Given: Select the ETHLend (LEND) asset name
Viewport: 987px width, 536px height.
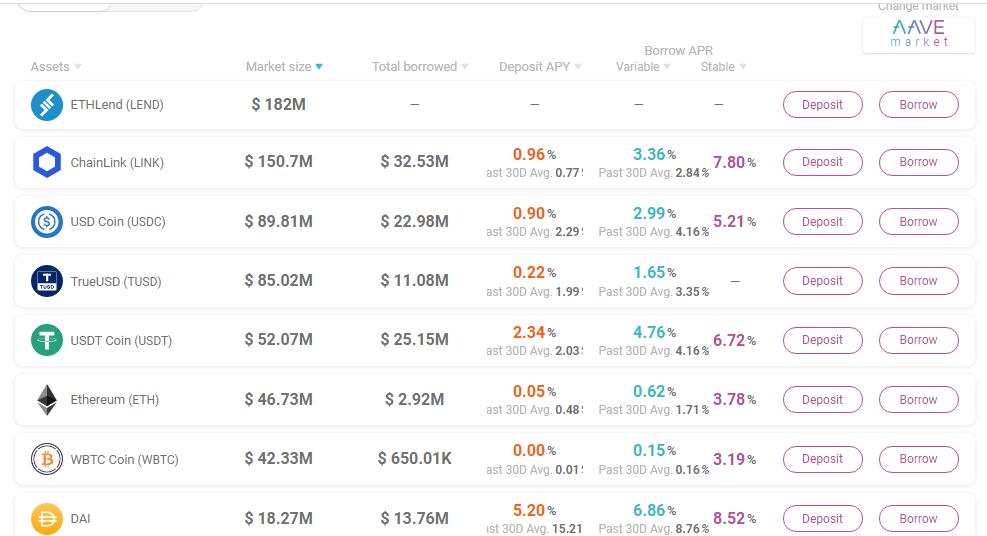Looking at the screenshot, I should click(x=117, y=104).
